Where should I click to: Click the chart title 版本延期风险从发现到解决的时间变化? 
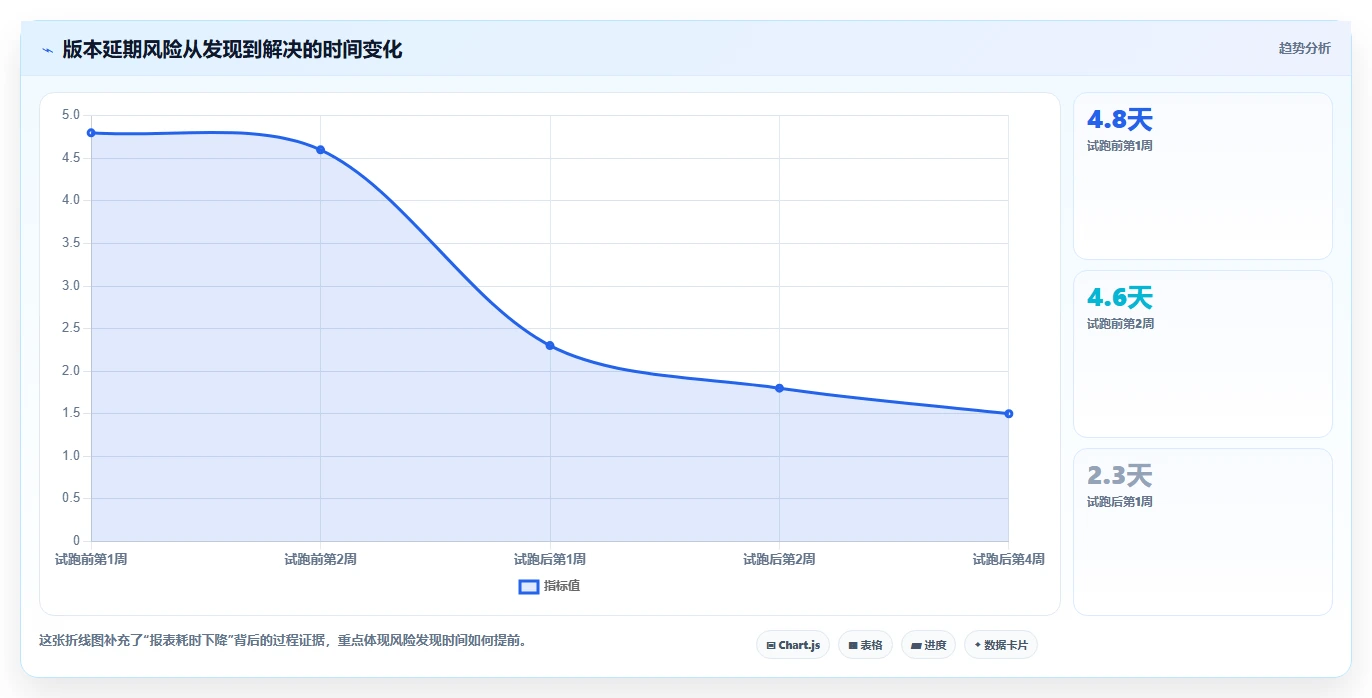[x=232, y=50]
